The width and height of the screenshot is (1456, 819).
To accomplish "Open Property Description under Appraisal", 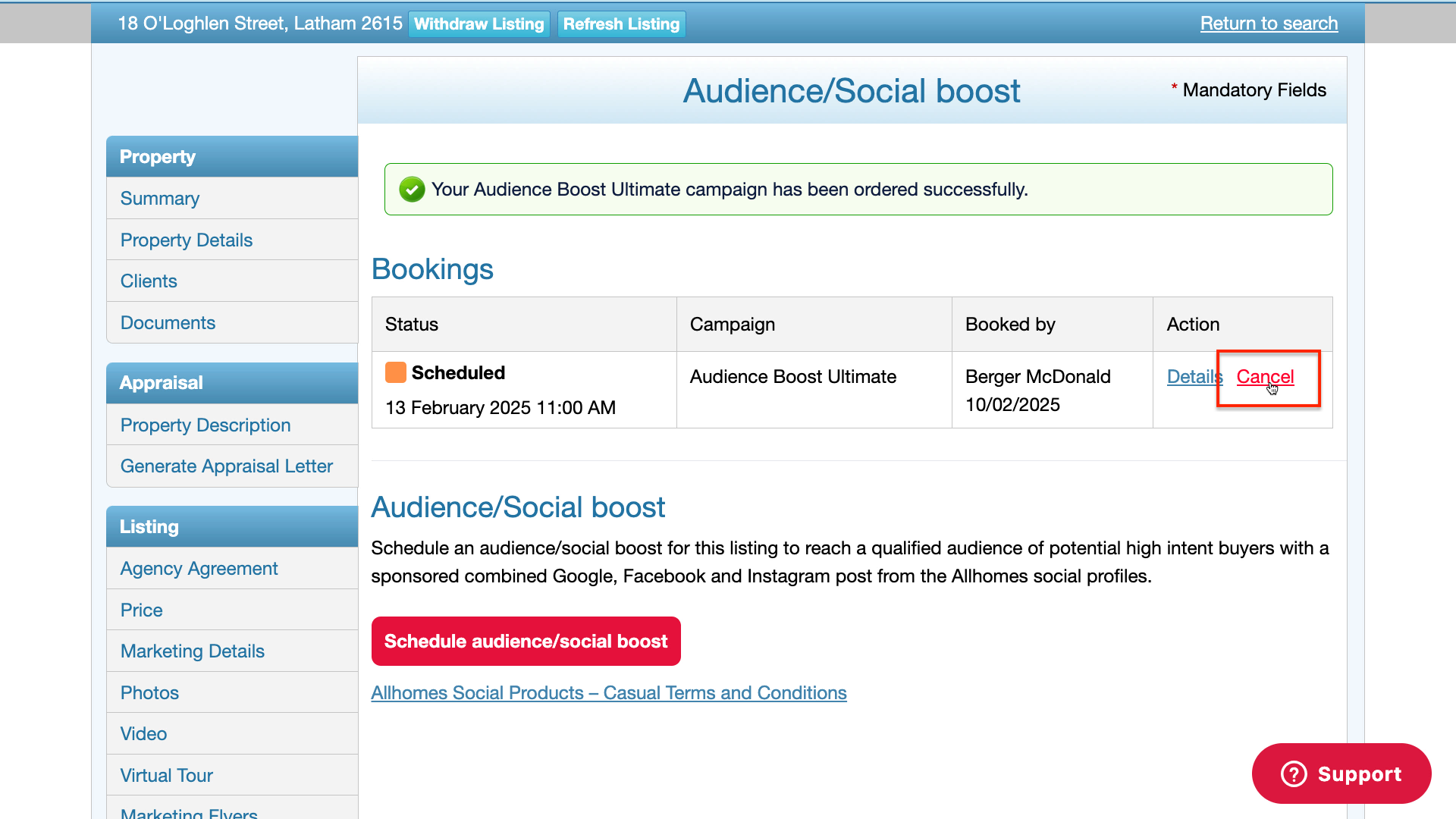I will tap(232, 425).
